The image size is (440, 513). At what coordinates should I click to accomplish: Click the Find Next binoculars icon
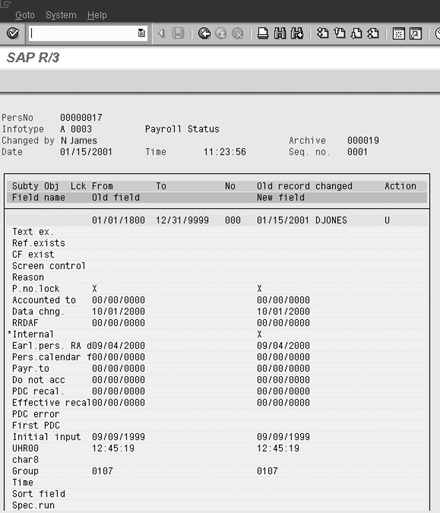coord(297,33)
